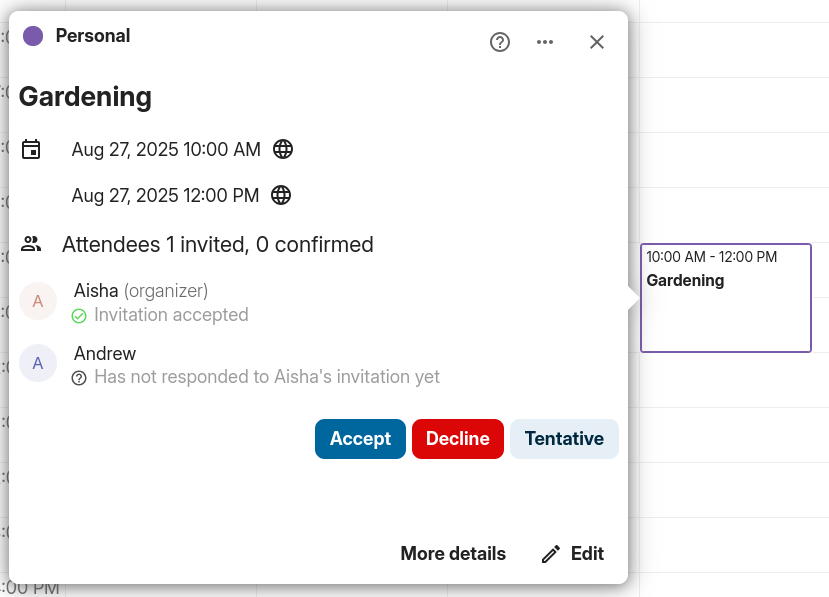Edit the Gardening event
This screenshot has height=597, width=829.
[x=589, y=553]
